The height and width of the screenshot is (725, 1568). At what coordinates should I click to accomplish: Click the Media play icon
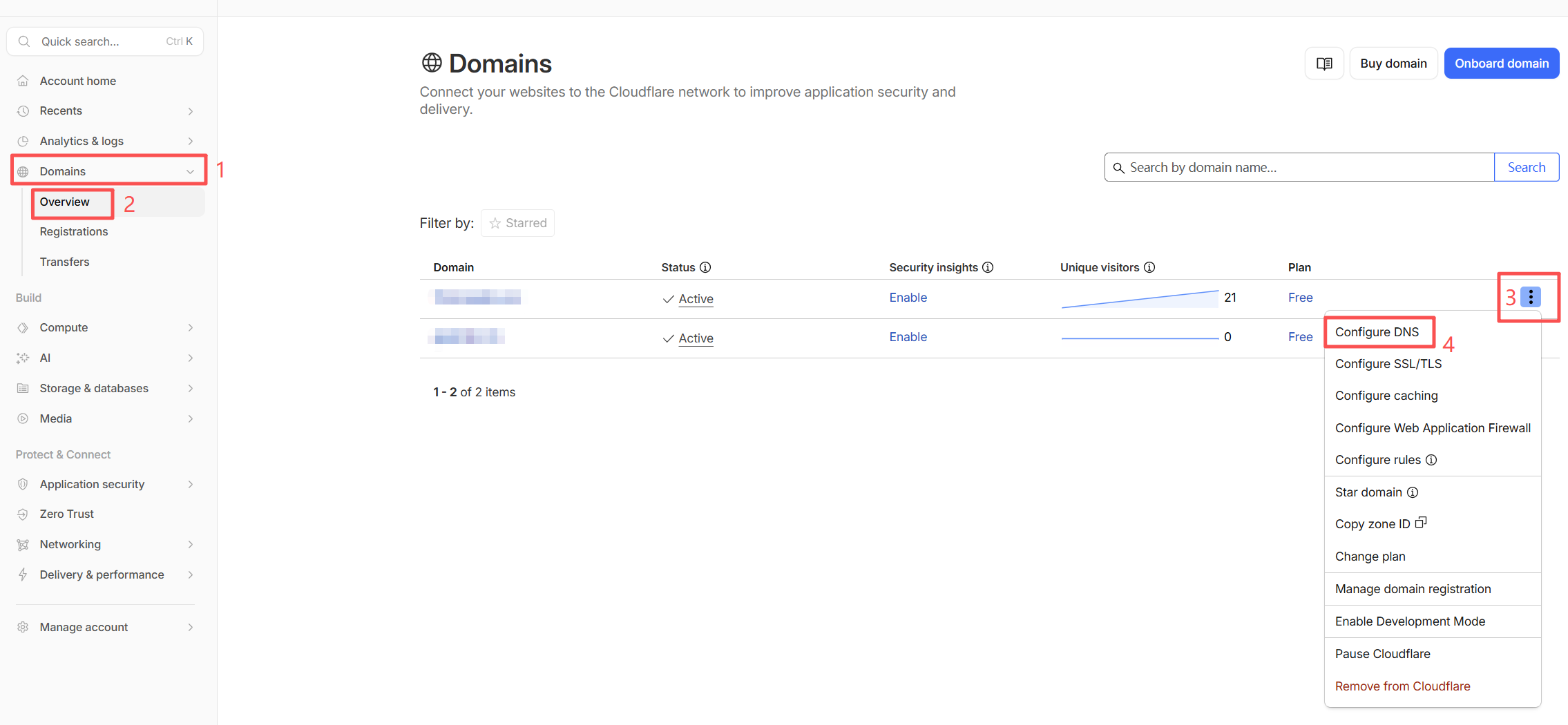coord(23,418)
